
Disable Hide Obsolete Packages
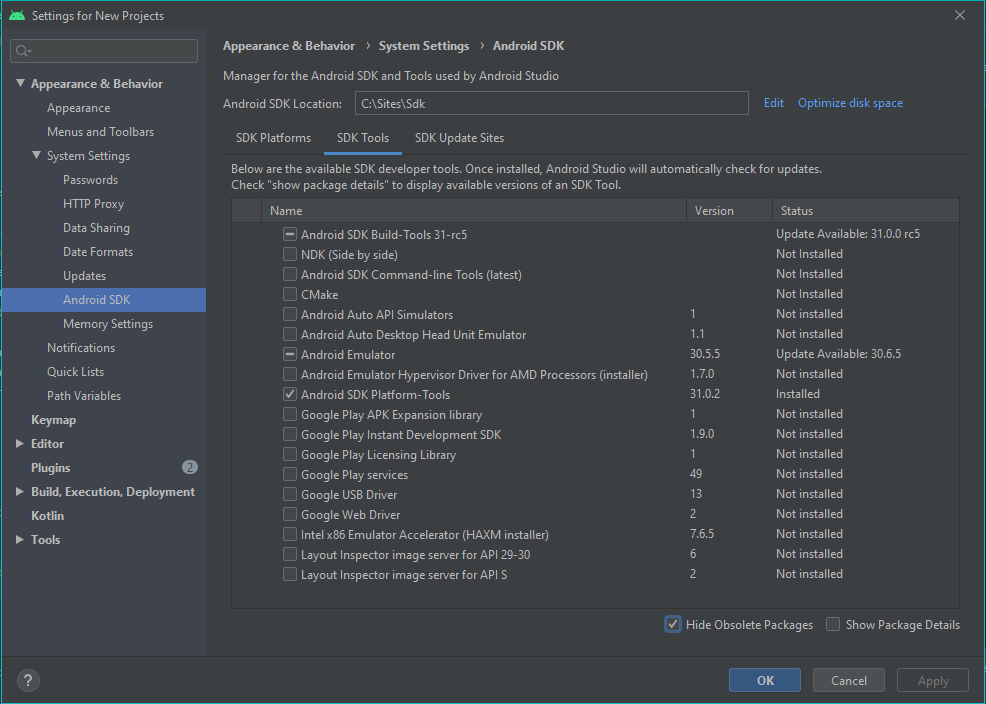point(672,623)
